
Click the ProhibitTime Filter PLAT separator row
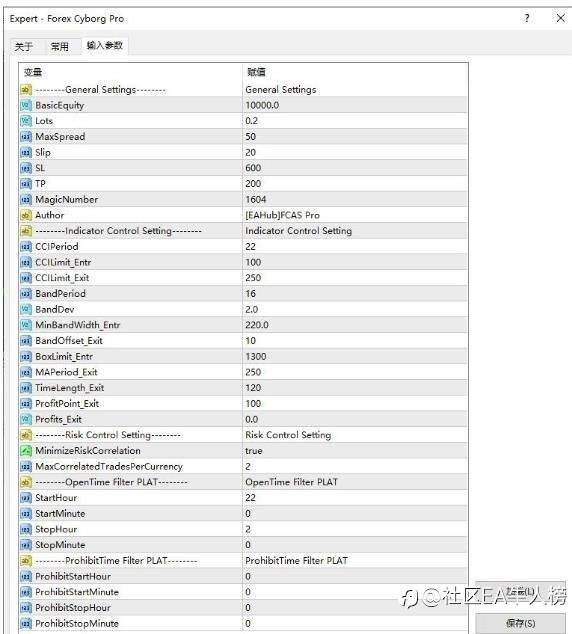coord(243,561)
